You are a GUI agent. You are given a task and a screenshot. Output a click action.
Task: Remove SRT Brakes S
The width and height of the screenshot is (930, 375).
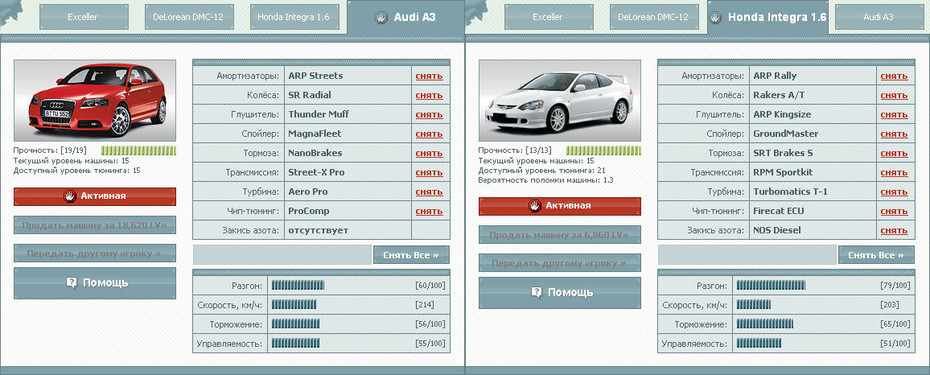click(894, 153)
